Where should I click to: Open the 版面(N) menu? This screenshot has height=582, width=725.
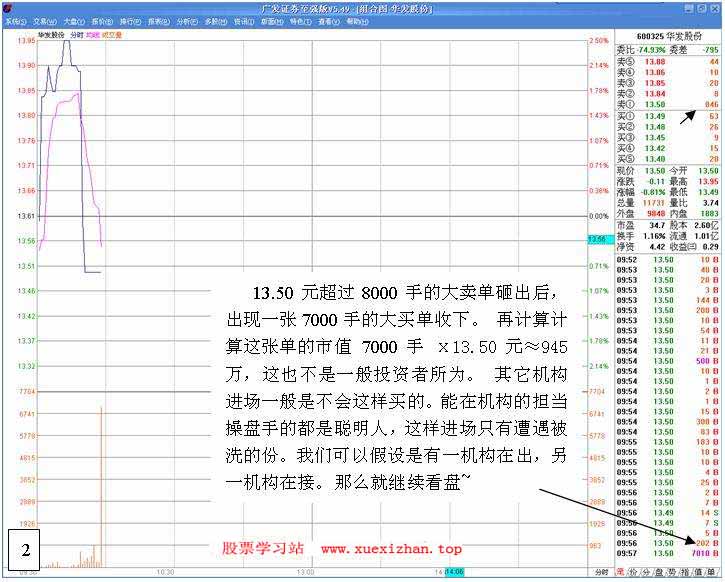[x=272, y=21]
